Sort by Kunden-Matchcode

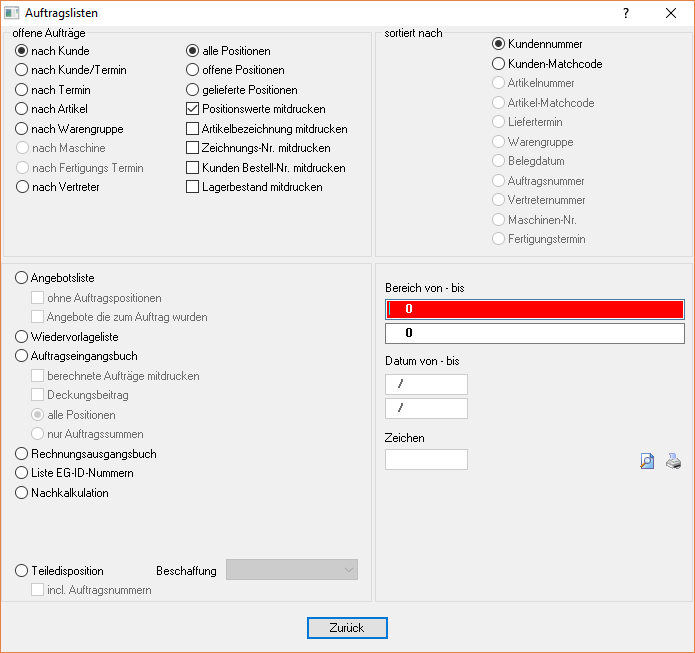tap(499, 64)
